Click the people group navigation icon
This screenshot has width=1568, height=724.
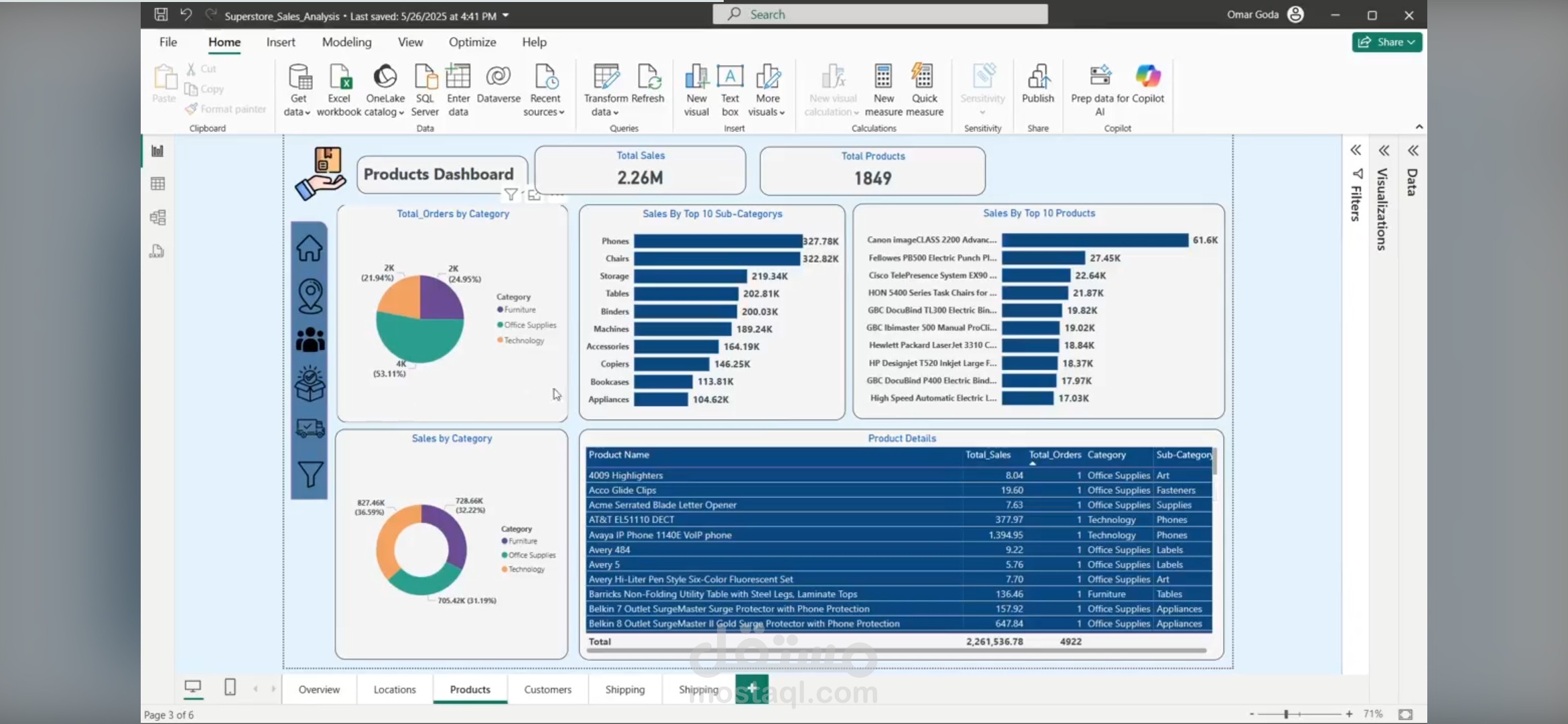click(x=310, y=340)
